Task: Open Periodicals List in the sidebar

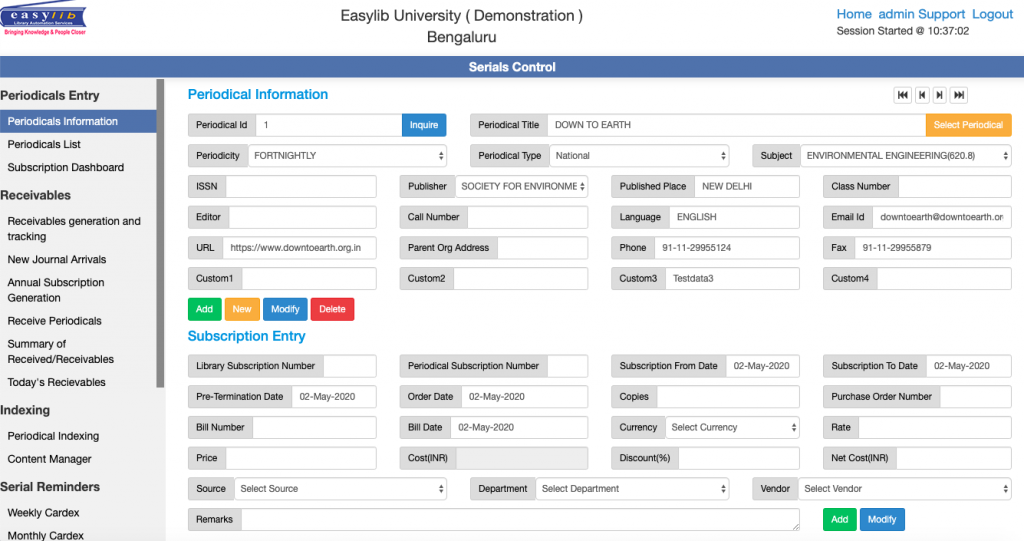Action: point(44,144)
